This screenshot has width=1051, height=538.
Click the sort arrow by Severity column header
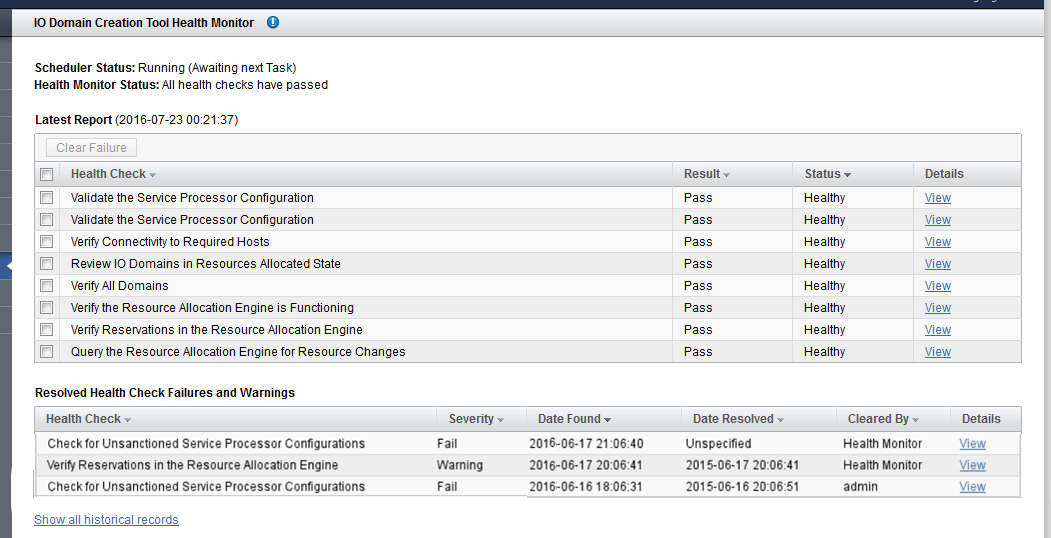pyautogui.click(x=500, y=420)
